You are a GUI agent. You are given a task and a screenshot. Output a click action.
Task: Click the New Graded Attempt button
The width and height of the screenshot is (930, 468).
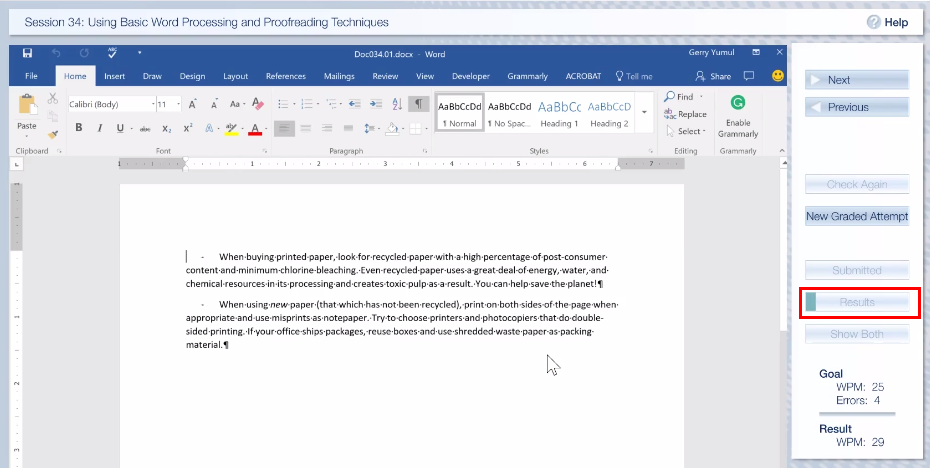tap(857, 217)
